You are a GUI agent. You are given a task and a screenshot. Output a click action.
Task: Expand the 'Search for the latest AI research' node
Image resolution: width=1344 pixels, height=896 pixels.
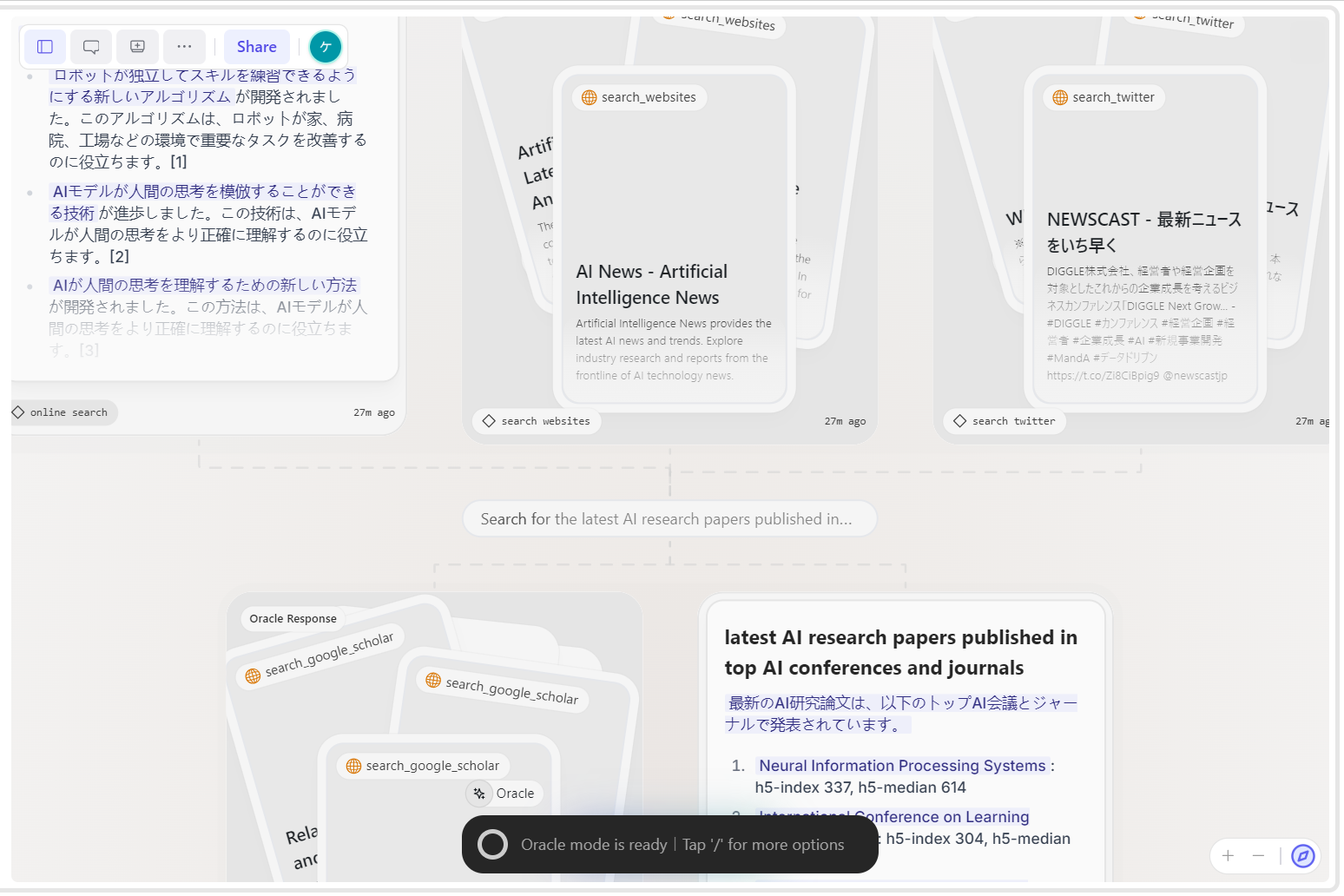coord(669,519)
